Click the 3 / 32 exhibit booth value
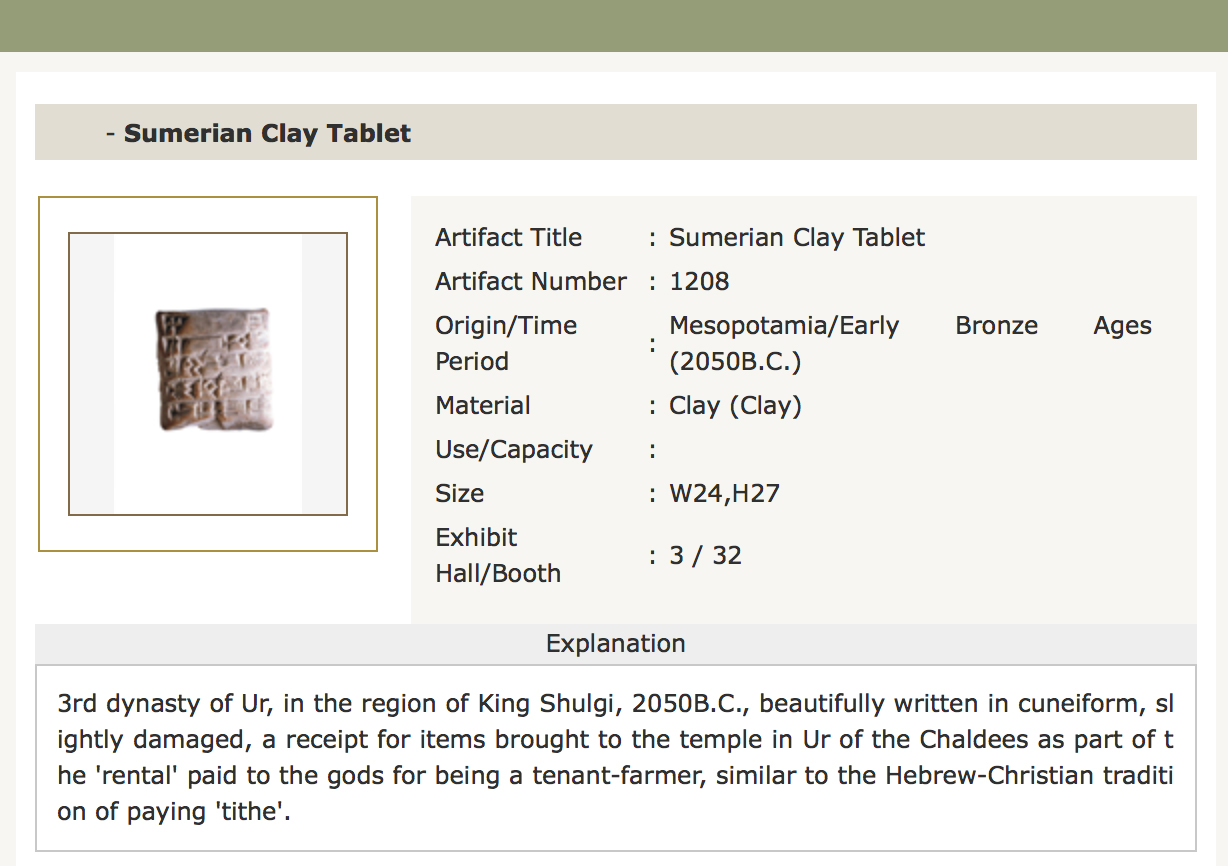1228x866 pixels. pos(705,555)
